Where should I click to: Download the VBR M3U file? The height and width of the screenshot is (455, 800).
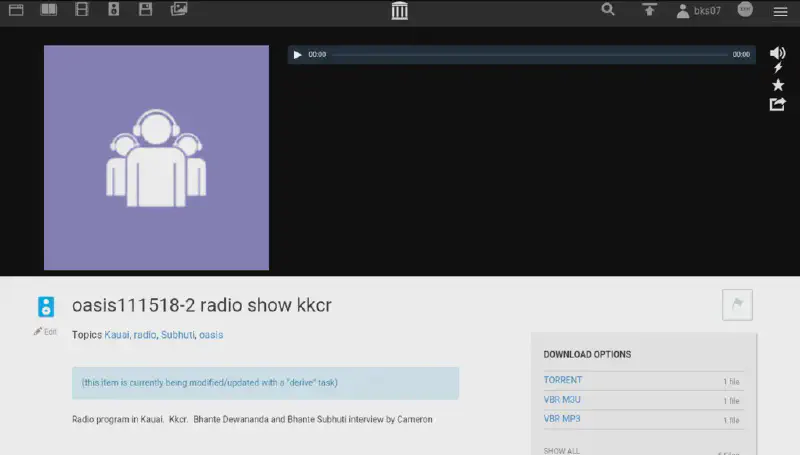tap(562, 399)
